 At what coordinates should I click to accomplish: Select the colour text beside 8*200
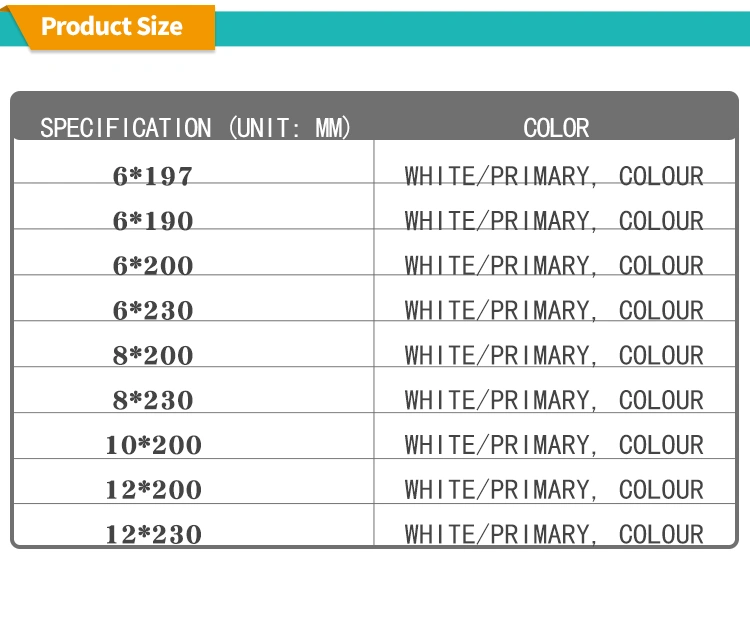[x=554, y=356]
